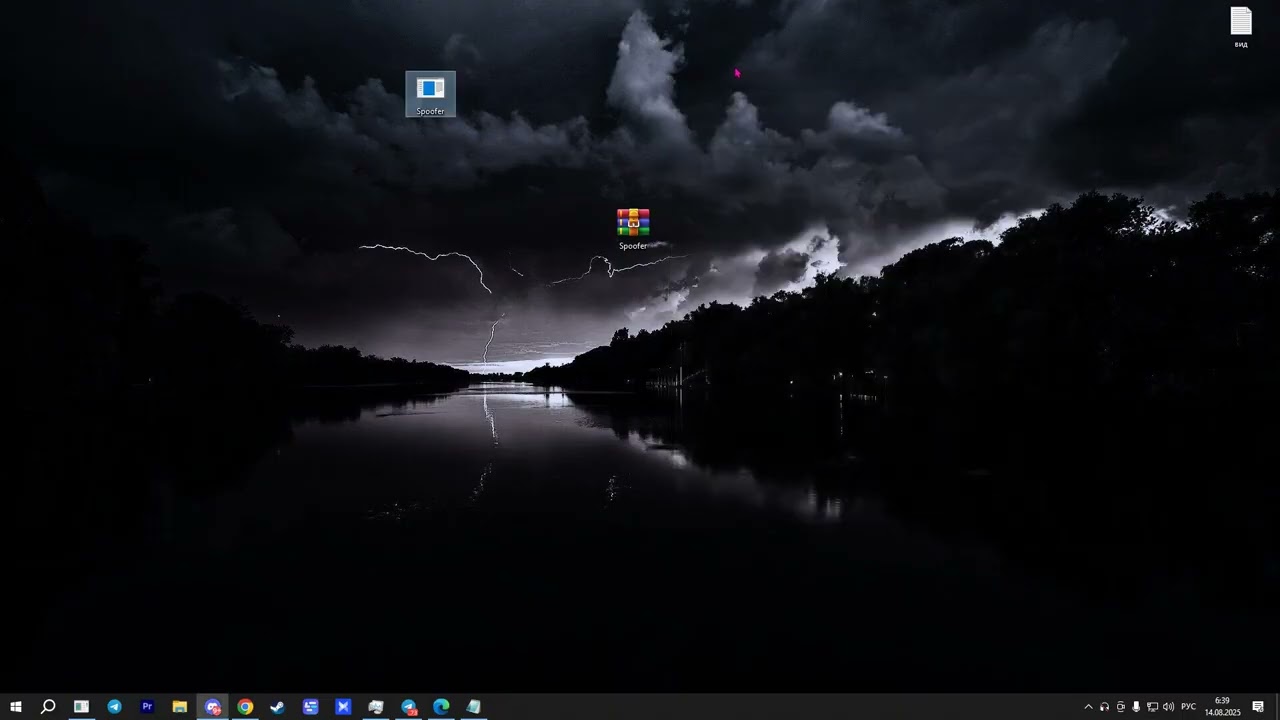
Task: Open second Telegram icon with red badge
Action: click(408, 707)
